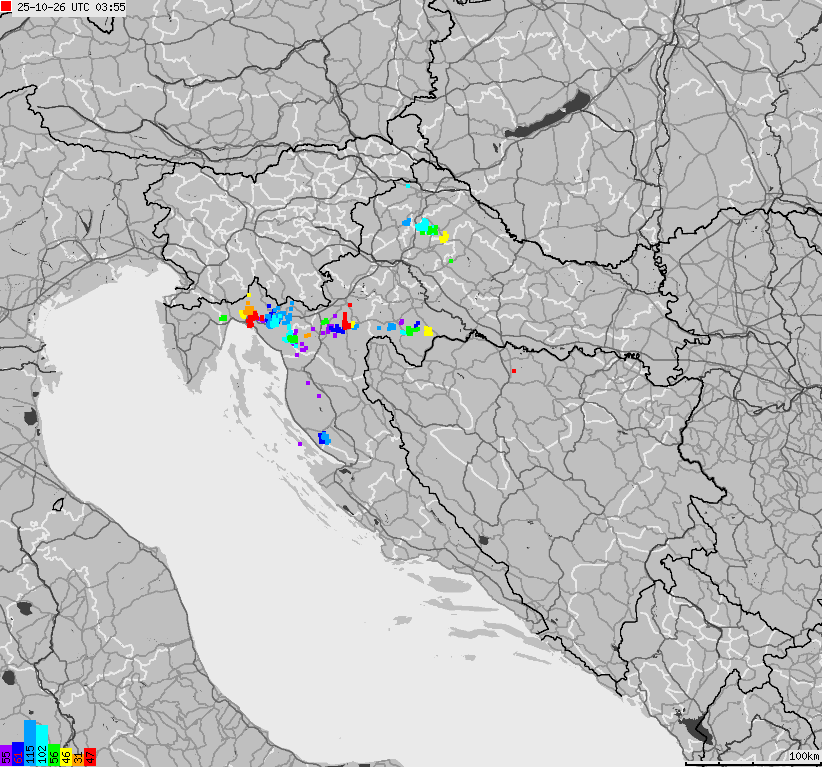
Task: Click the small red strike marker above the blue-purple cluster
Action: (x=350, y=305)
